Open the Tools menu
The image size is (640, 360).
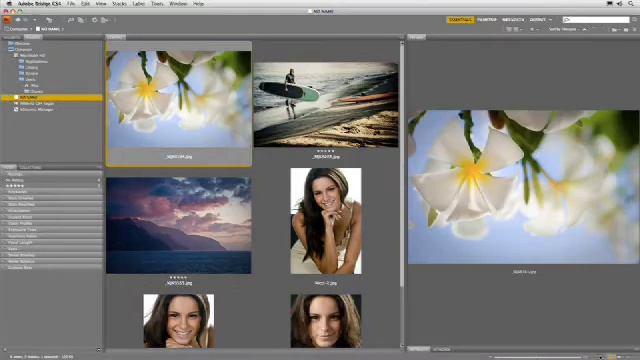157,4
